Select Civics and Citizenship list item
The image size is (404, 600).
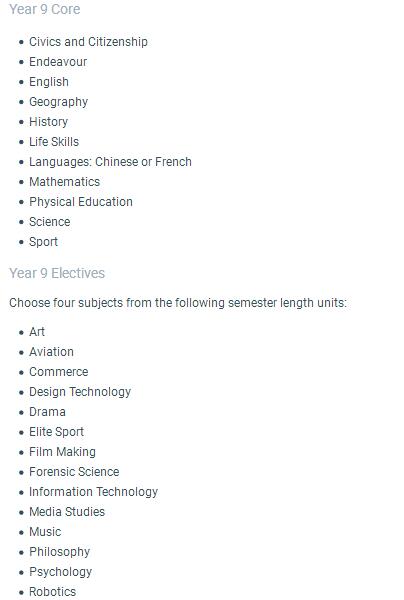click(x=88, y=42)
